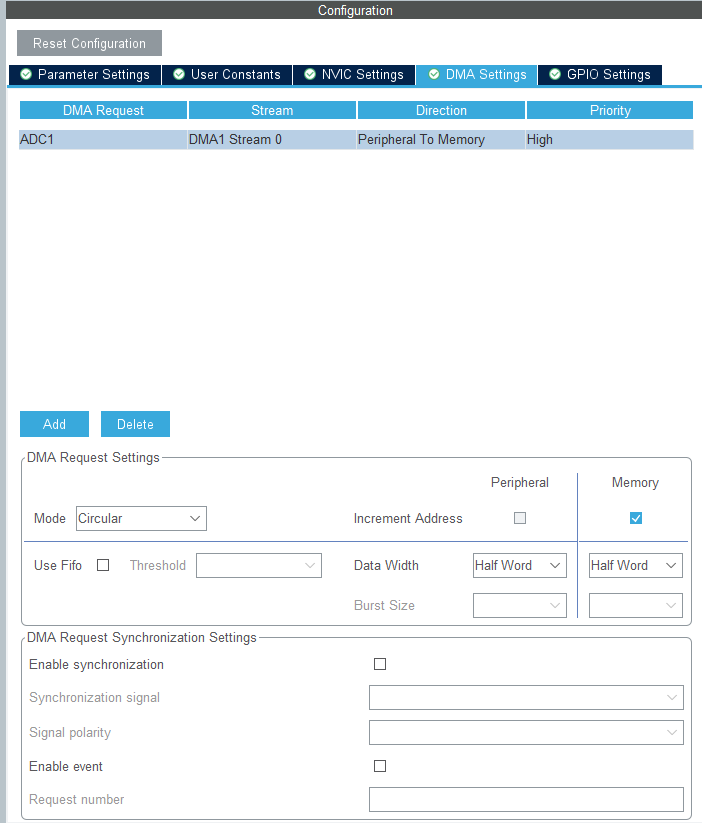Toggle the Peripheral Increment Address checkbox

(520, 518)
